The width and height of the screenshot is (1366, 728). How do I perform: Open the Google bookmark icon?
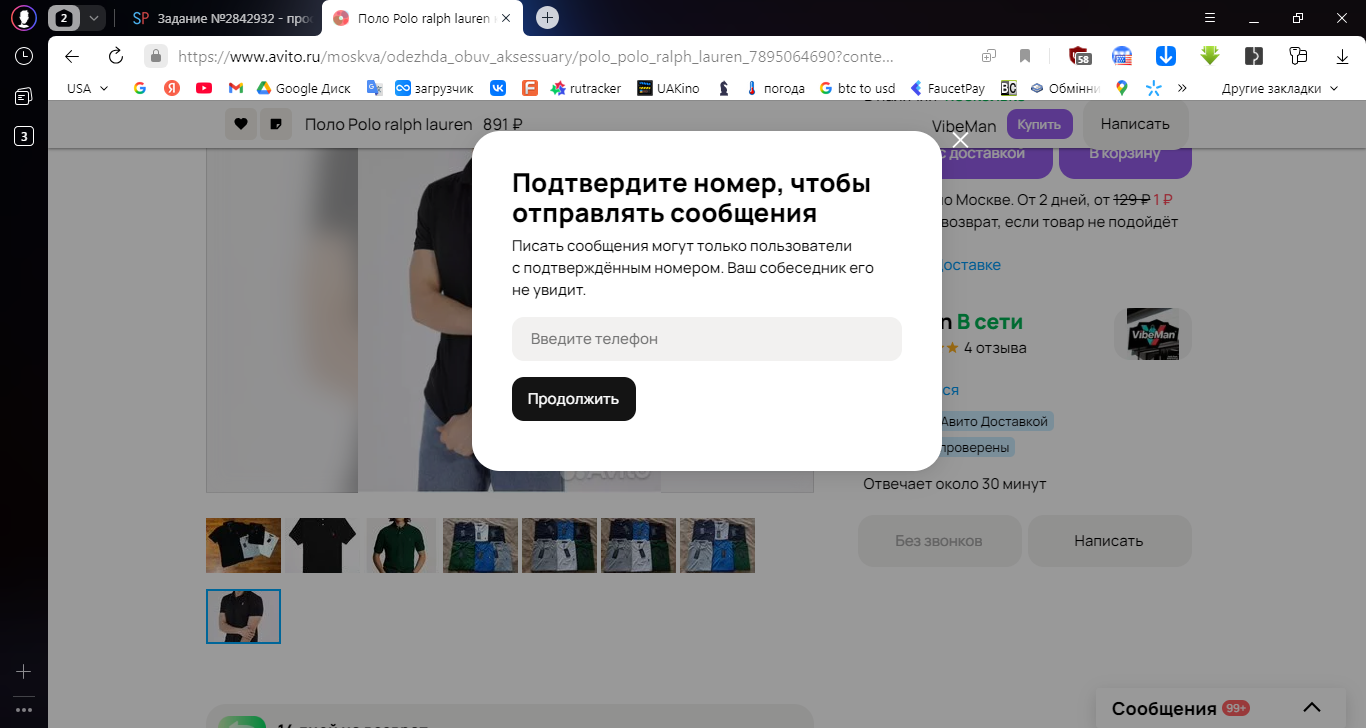point(140,88)
